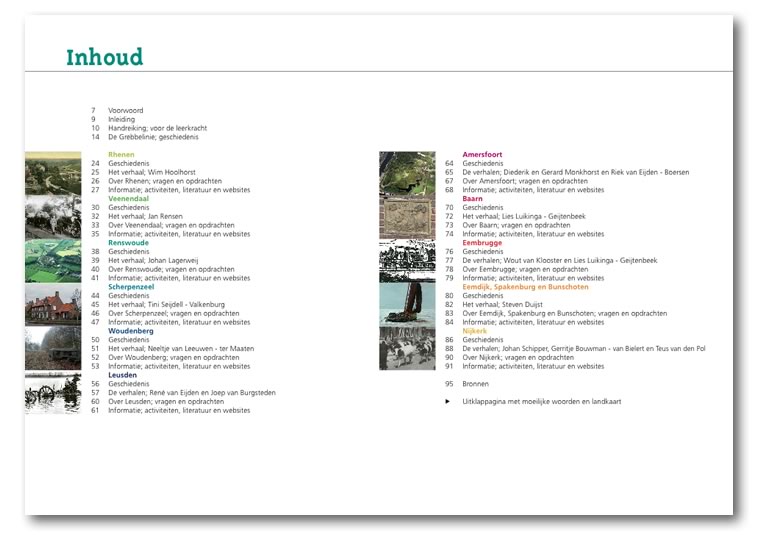
Task: Jump to Bronnen on page 95
Action: point(475,383)
